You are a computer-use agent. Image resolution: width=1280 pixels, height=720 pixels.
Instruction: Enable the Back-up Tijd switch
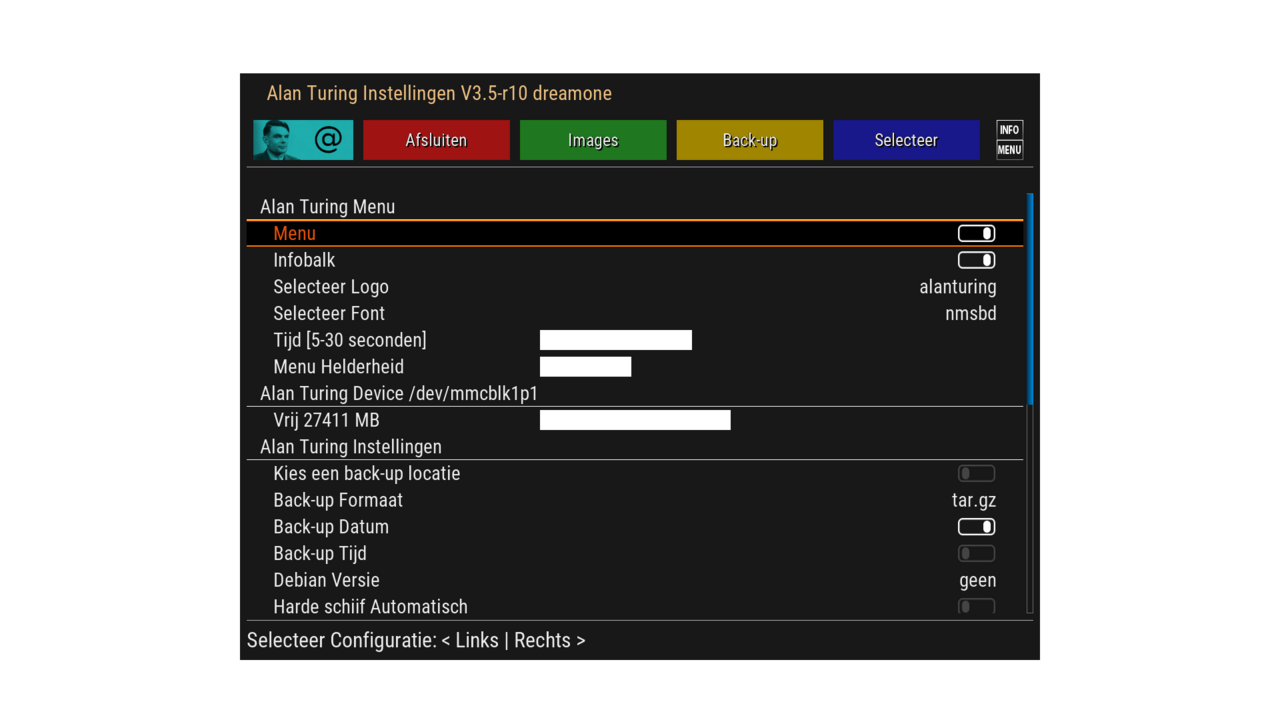[x=976, y=554]
